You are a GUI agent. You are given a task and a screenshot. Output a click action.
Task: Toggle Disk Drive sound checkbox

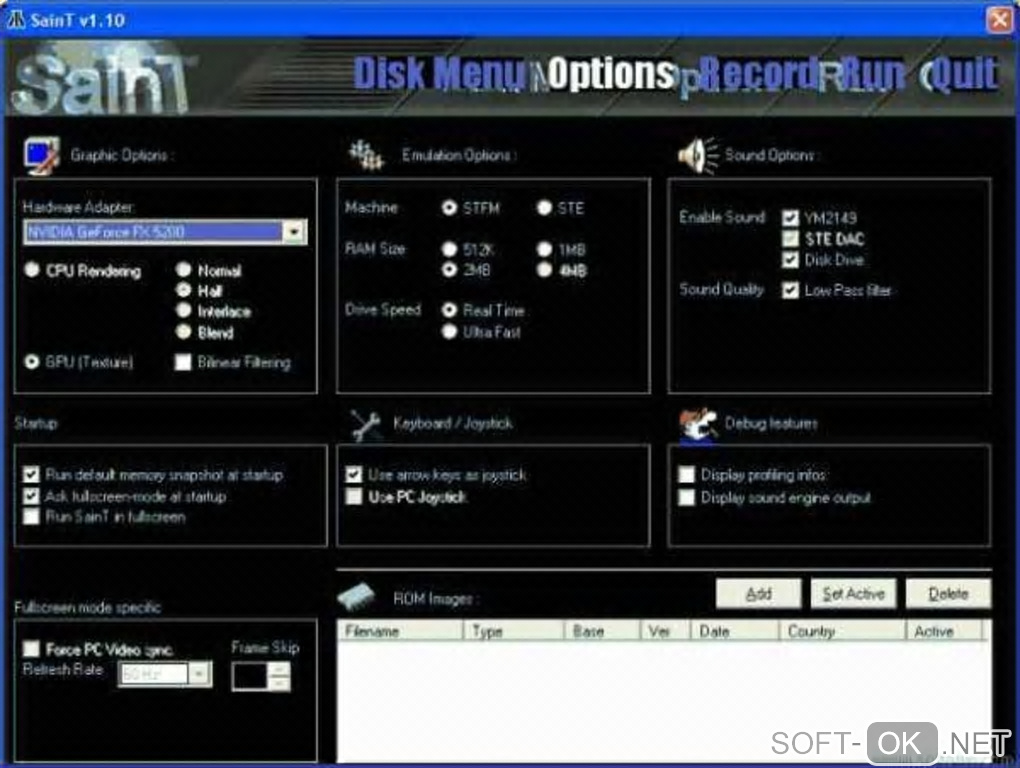pos(790,259)
